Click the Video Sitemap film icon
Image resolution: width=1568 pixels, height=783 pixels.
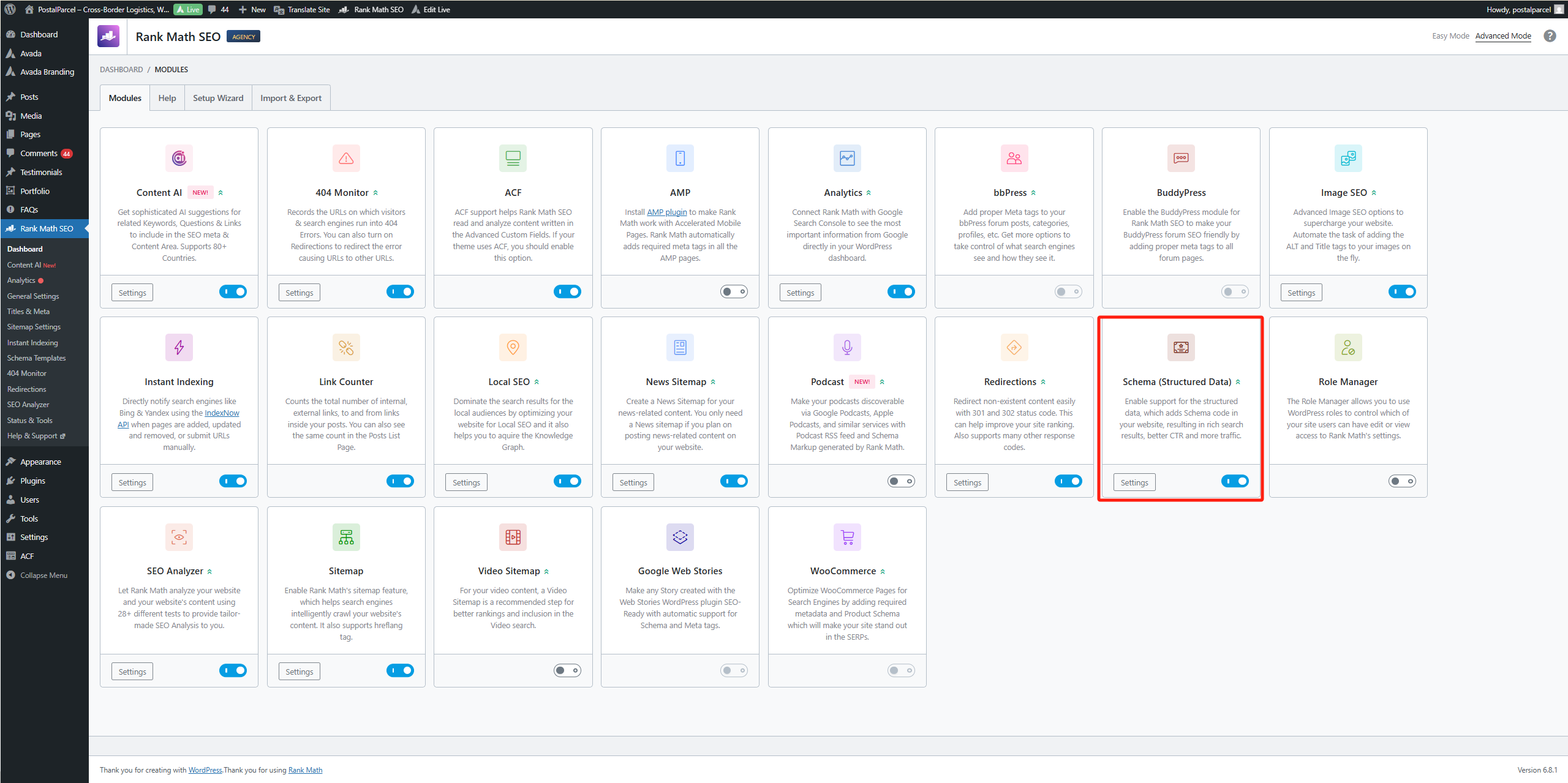[x=513, y=537]
